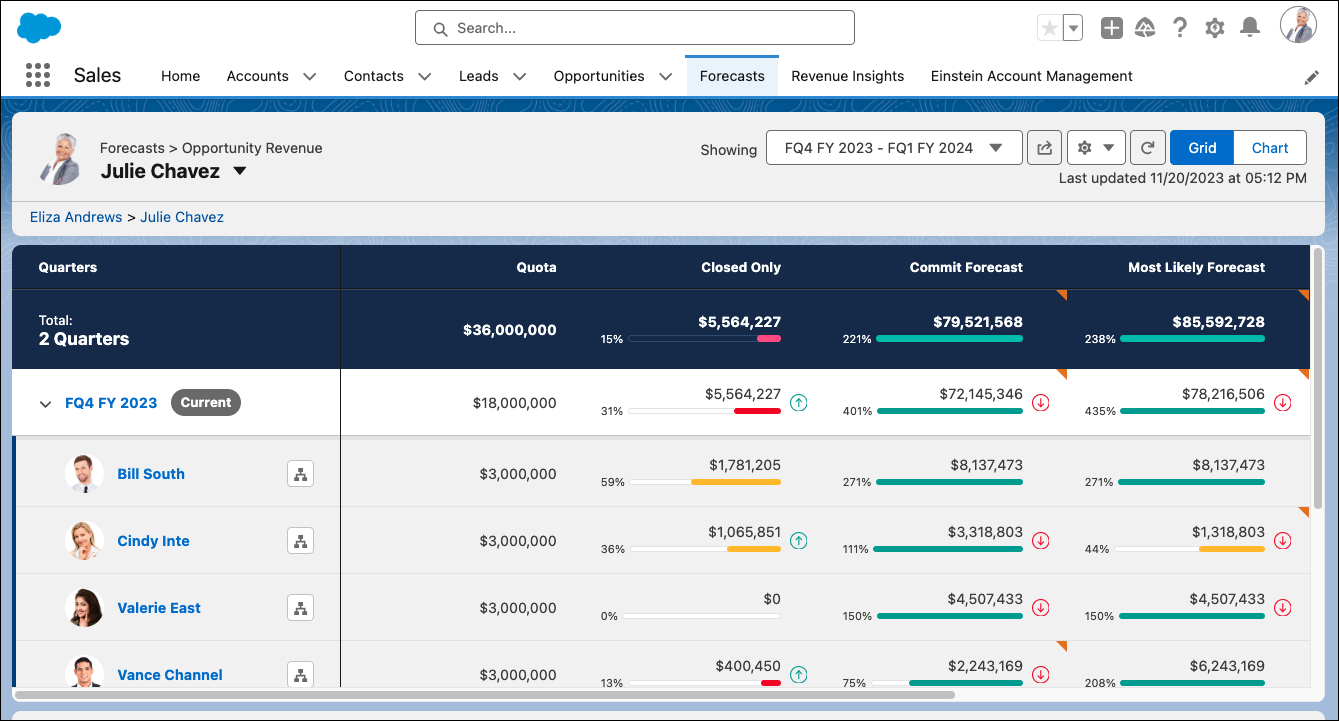The image size is (1339, 721).
Task: Collapse the FQ4 FY 2023 row
Action: click(x=45, y=404)
